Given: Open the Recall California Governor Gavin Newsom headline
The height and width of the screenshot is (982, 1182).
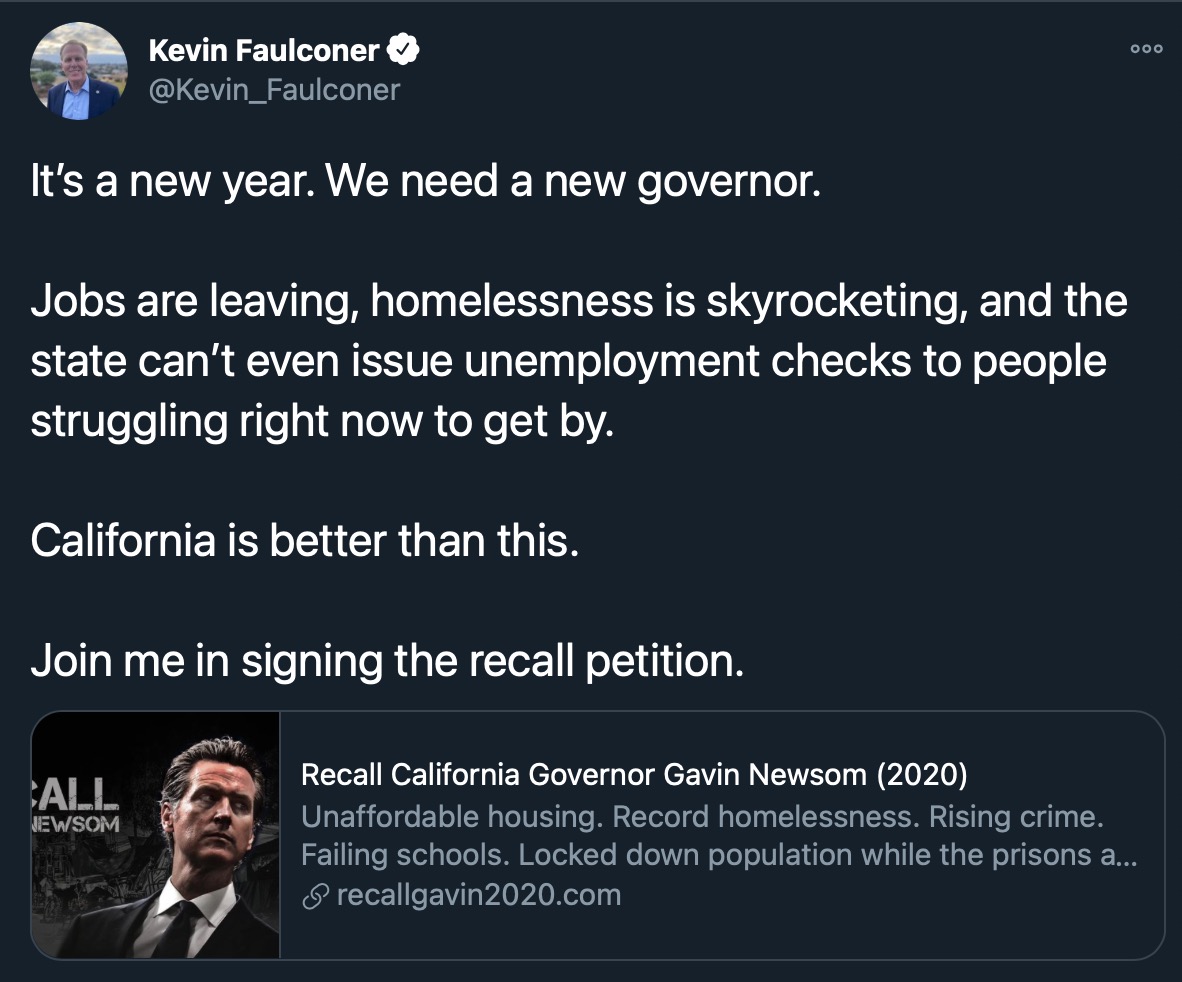Looking at the screenshot, I should pyautogui.click(x=634, y=774).
